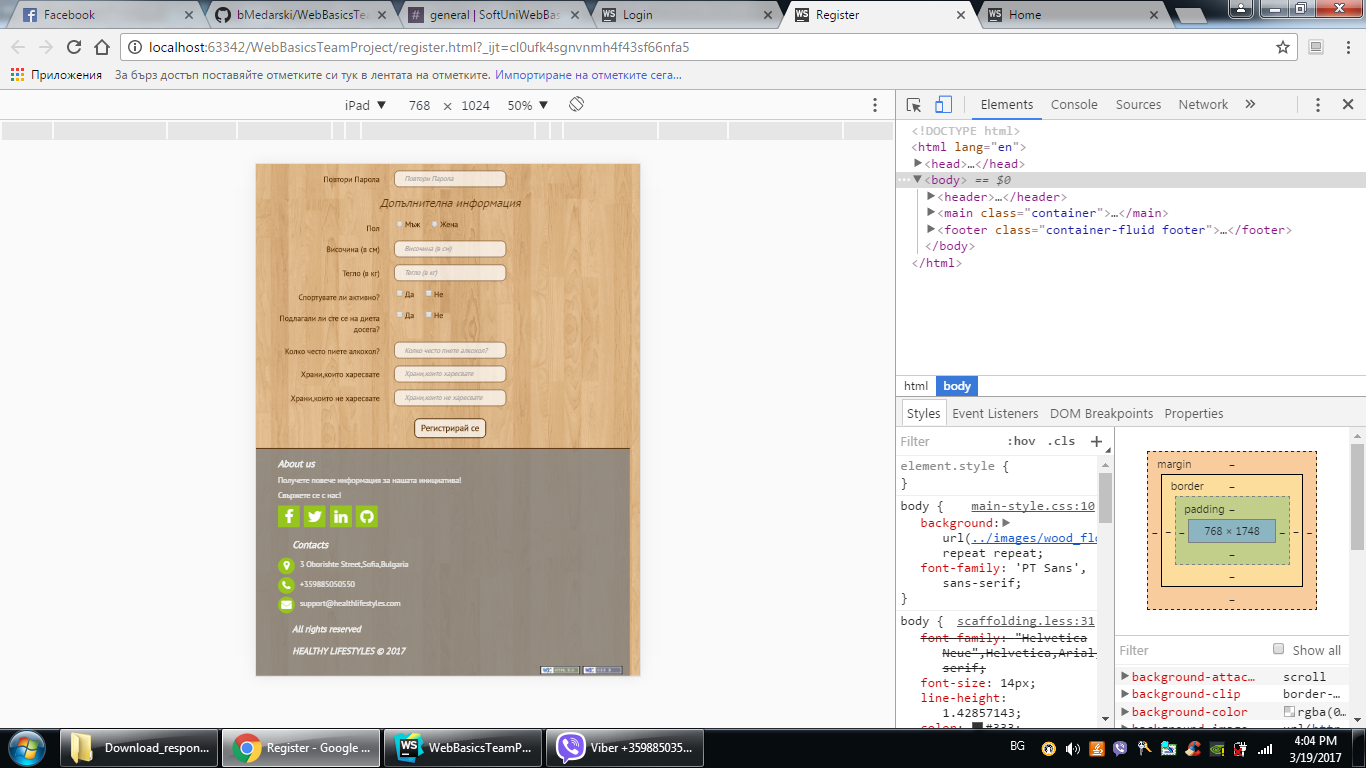The image size is (1366, 768).
Task: Click the Импортиране на отметките сега link
Action: (x=588, y=75)
